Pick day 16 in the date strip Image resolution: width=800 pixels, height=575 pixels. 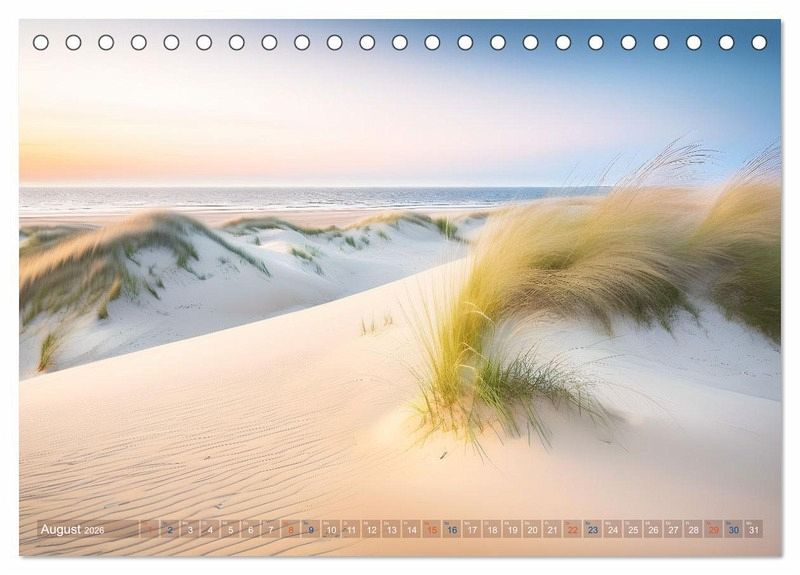pos(451,529)
